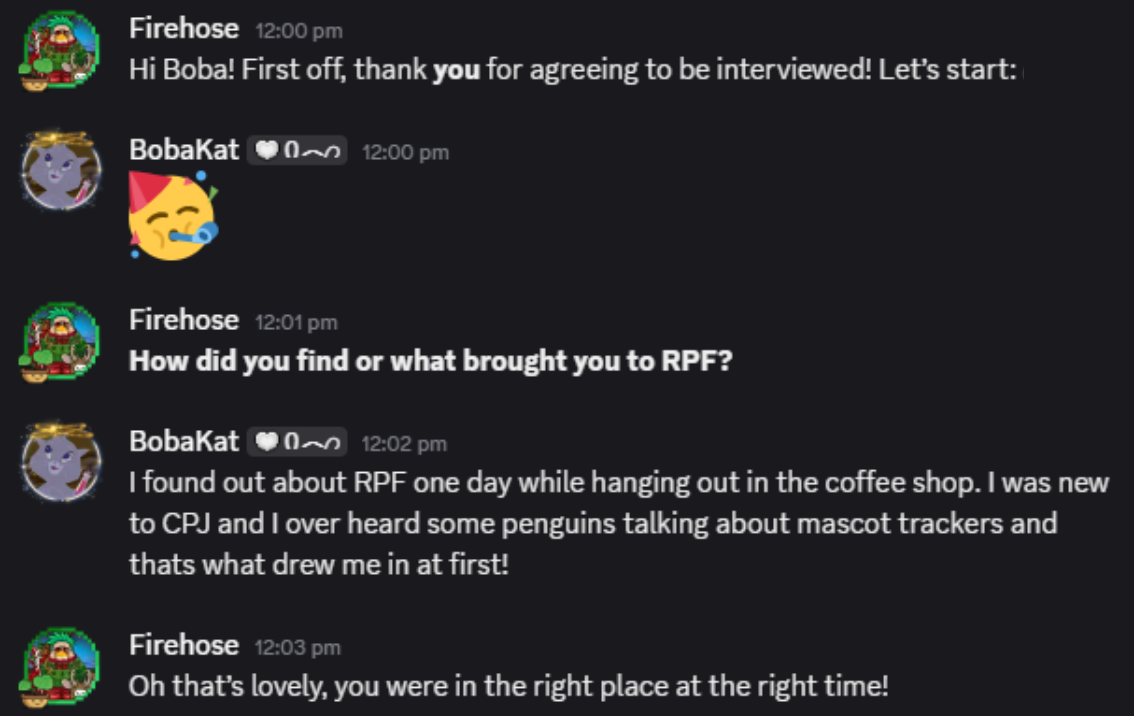Click the 12:03 pm timestamp
Image resolution: width=1134 pixels, height=716 pixels.
[x=298, y=648]
